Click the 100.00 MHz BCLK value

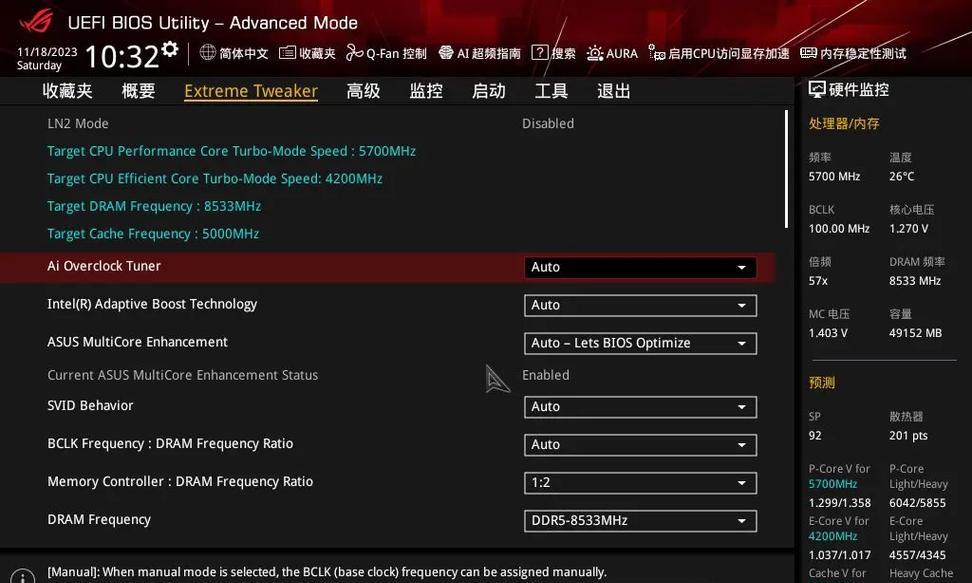tap(839, 228)
